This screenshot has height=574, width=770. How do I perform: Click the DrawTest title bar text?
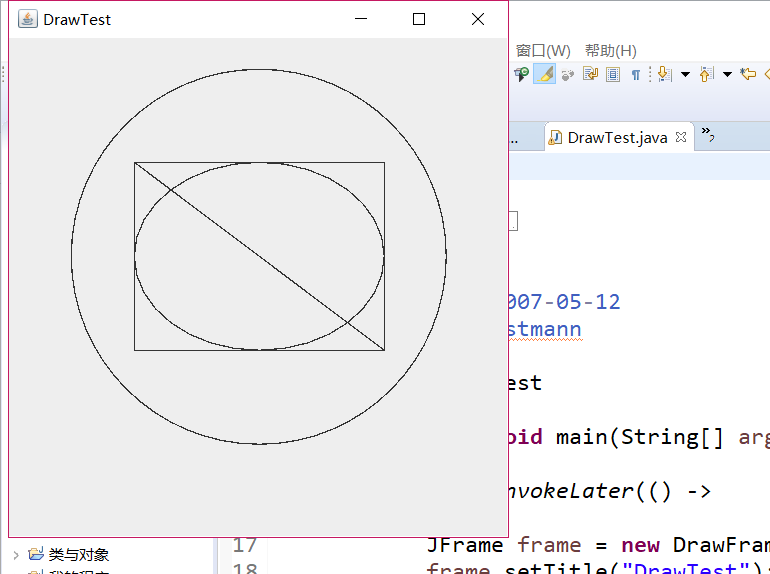click(x=77, y=20)
